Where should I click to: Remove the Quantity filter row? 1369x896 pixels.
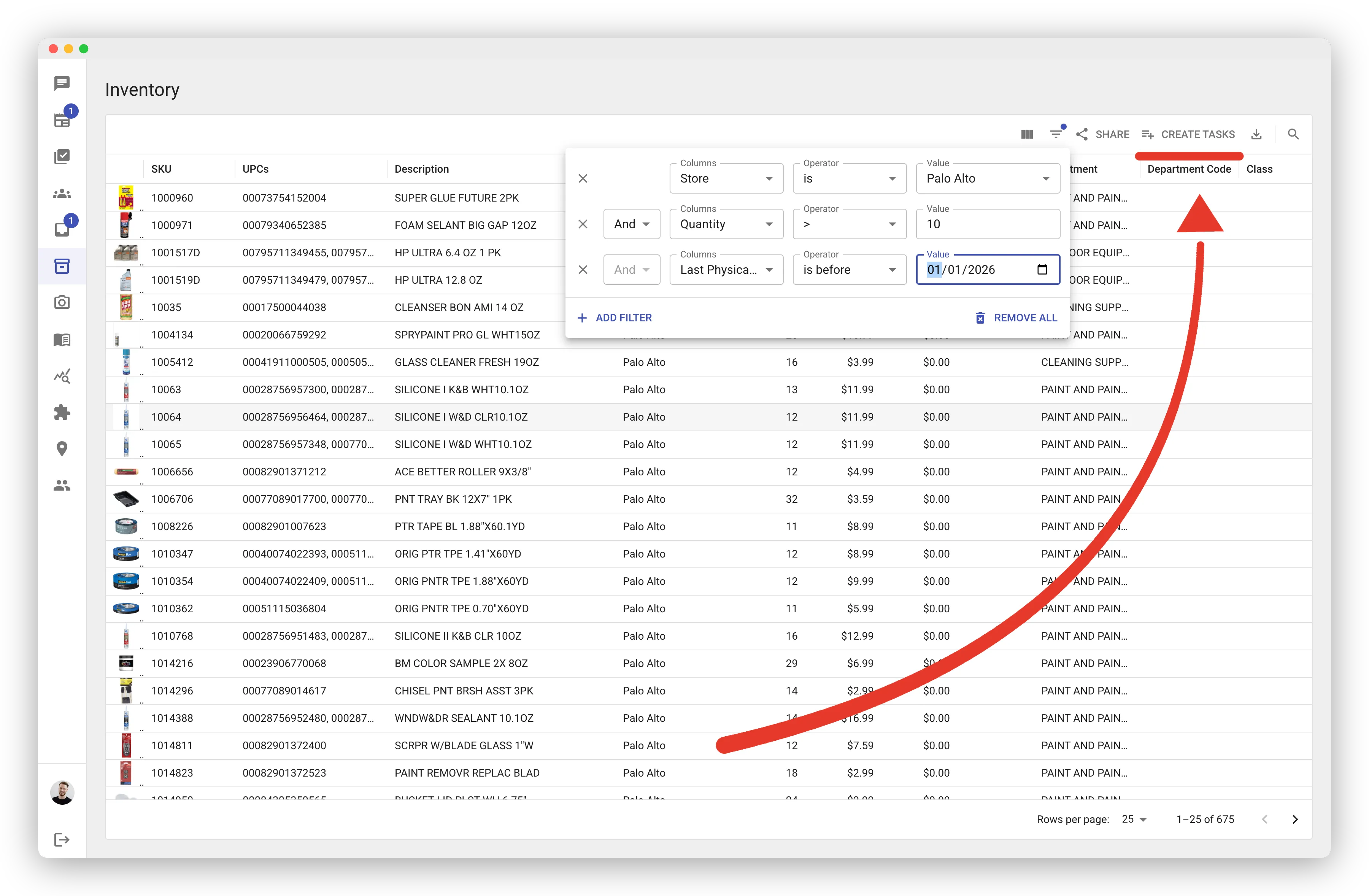click(583, 224)
